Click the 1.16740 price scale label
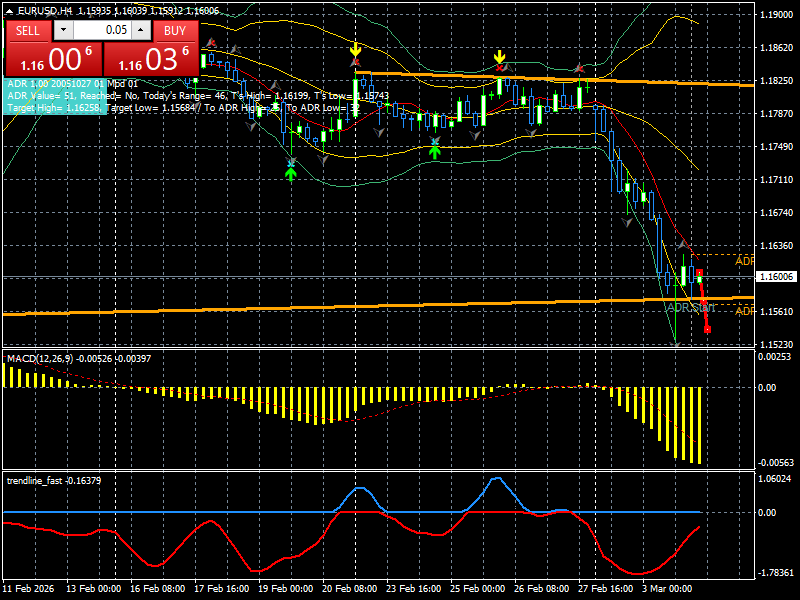 pyautogui.click(x=777, y=213)
